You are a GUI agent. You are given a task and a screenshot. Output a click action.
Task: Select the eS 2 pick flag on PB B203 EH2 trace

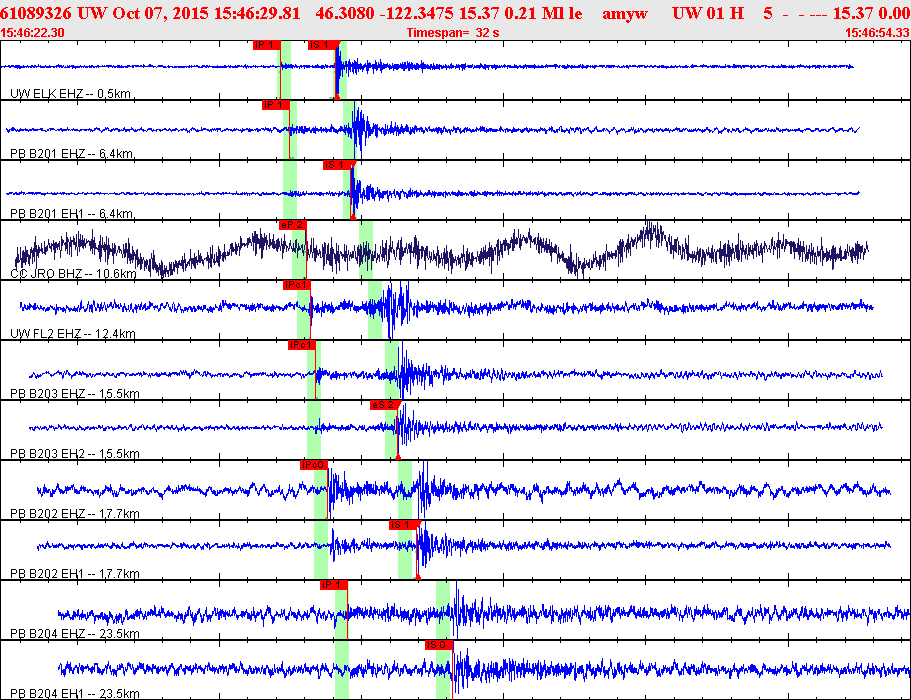384,405
